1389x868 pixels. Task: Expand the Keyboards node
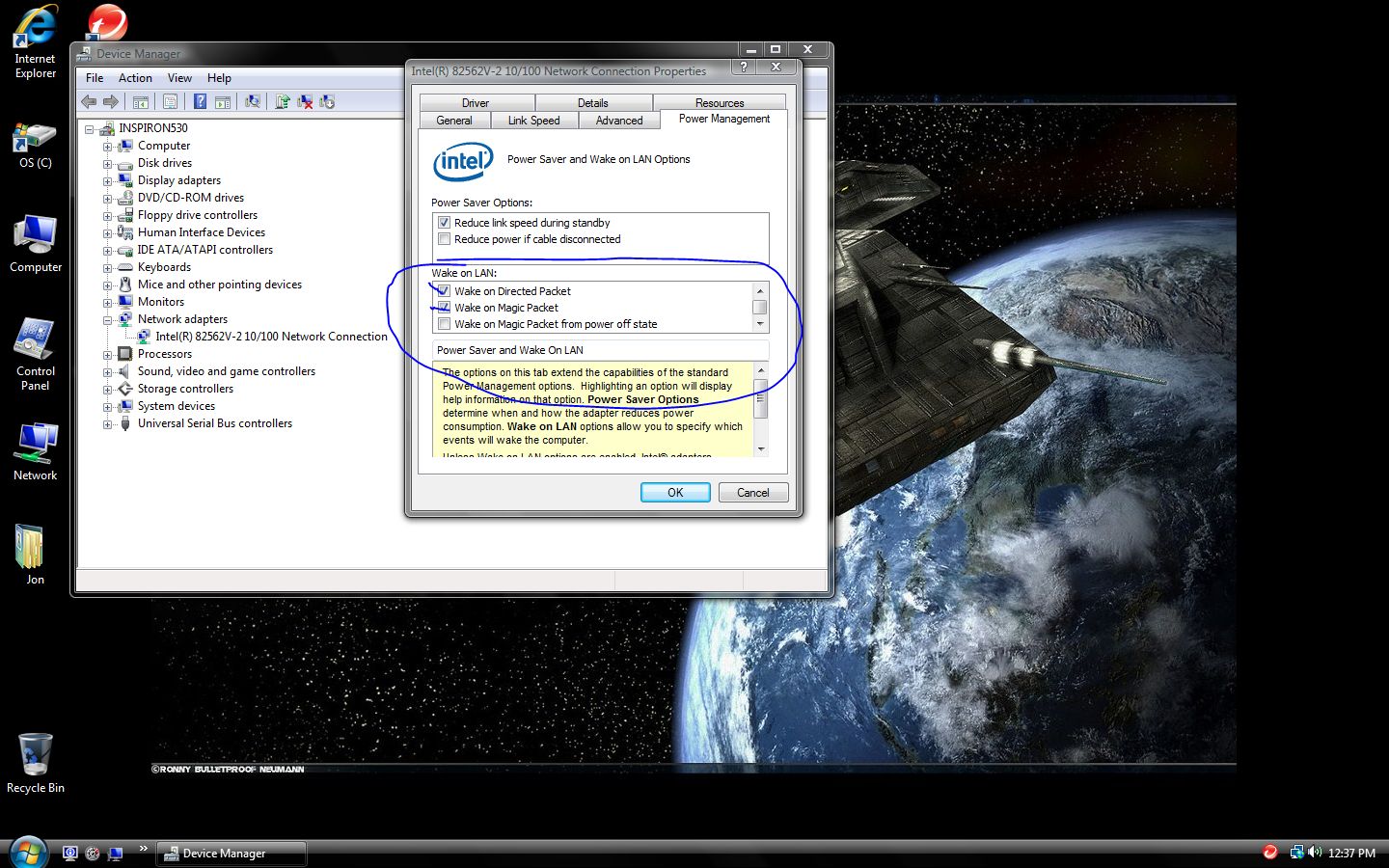pyautogui.click(x=107, y=268)
